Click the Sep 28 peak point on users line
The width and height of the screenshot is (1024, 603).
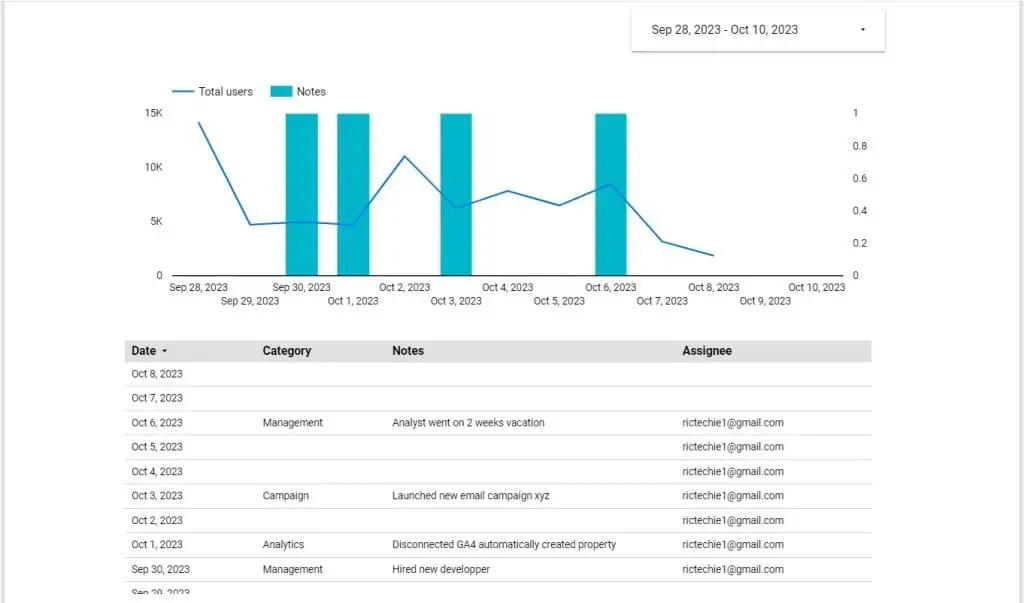coord(199,123)
